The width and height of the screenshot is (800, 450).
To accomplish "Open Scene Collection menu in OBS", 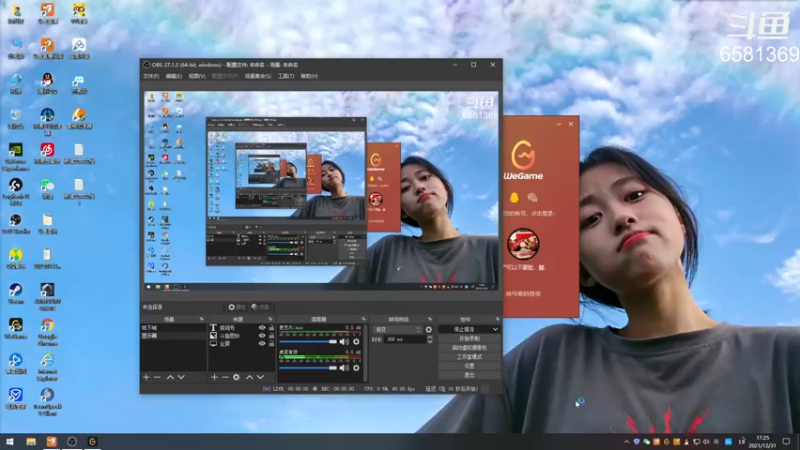I will click(258, 76).
